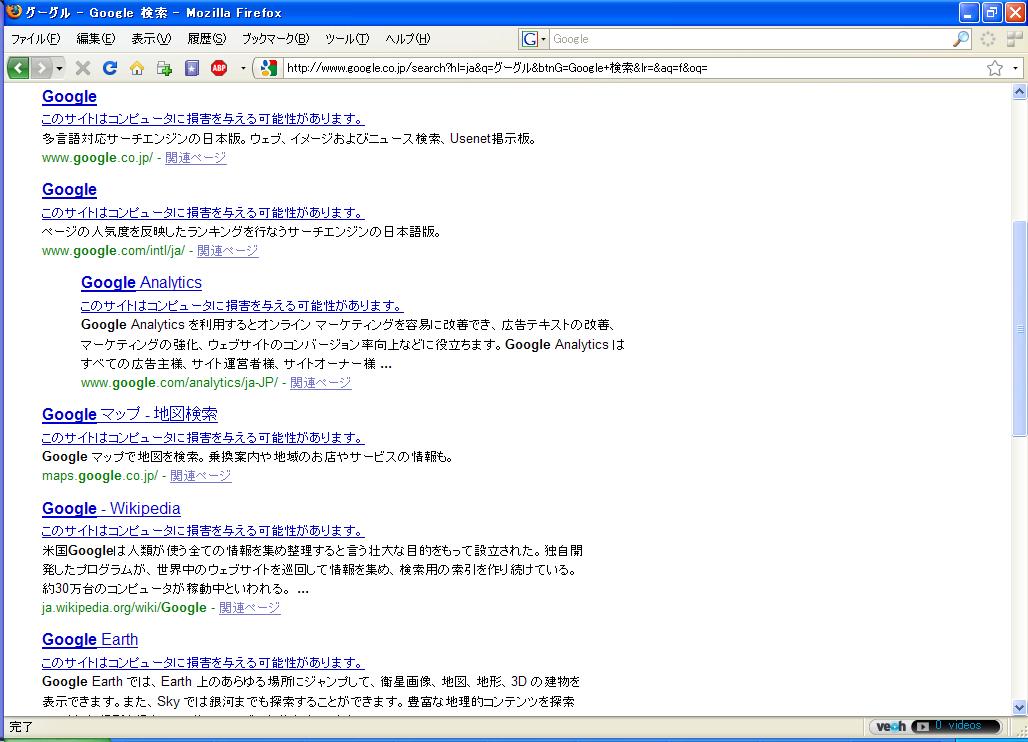Click 関連ページ link beside www.google.com/intl/ja/
The width and height of the screenshot is (1028, 742).
pyautogui.click(x=228, y=250)
